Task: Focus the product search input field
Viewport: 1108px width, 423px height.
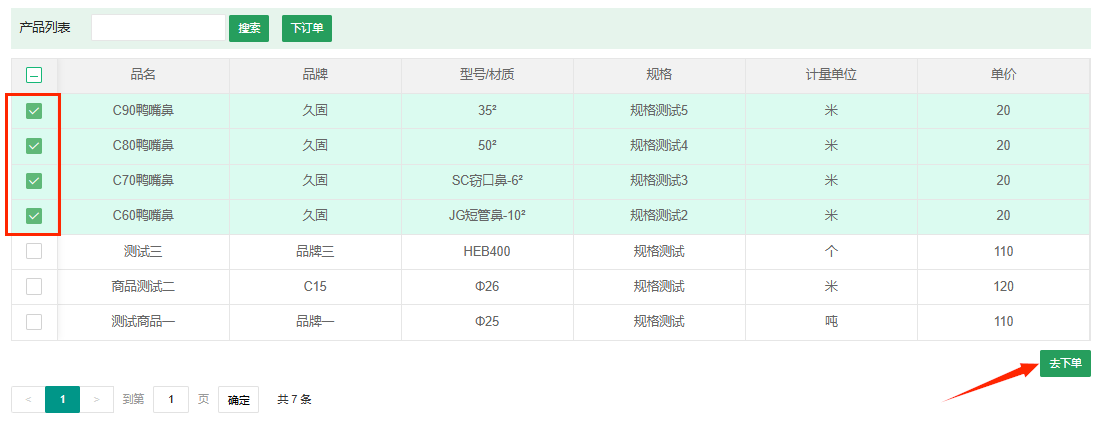Action: [158, 28]
